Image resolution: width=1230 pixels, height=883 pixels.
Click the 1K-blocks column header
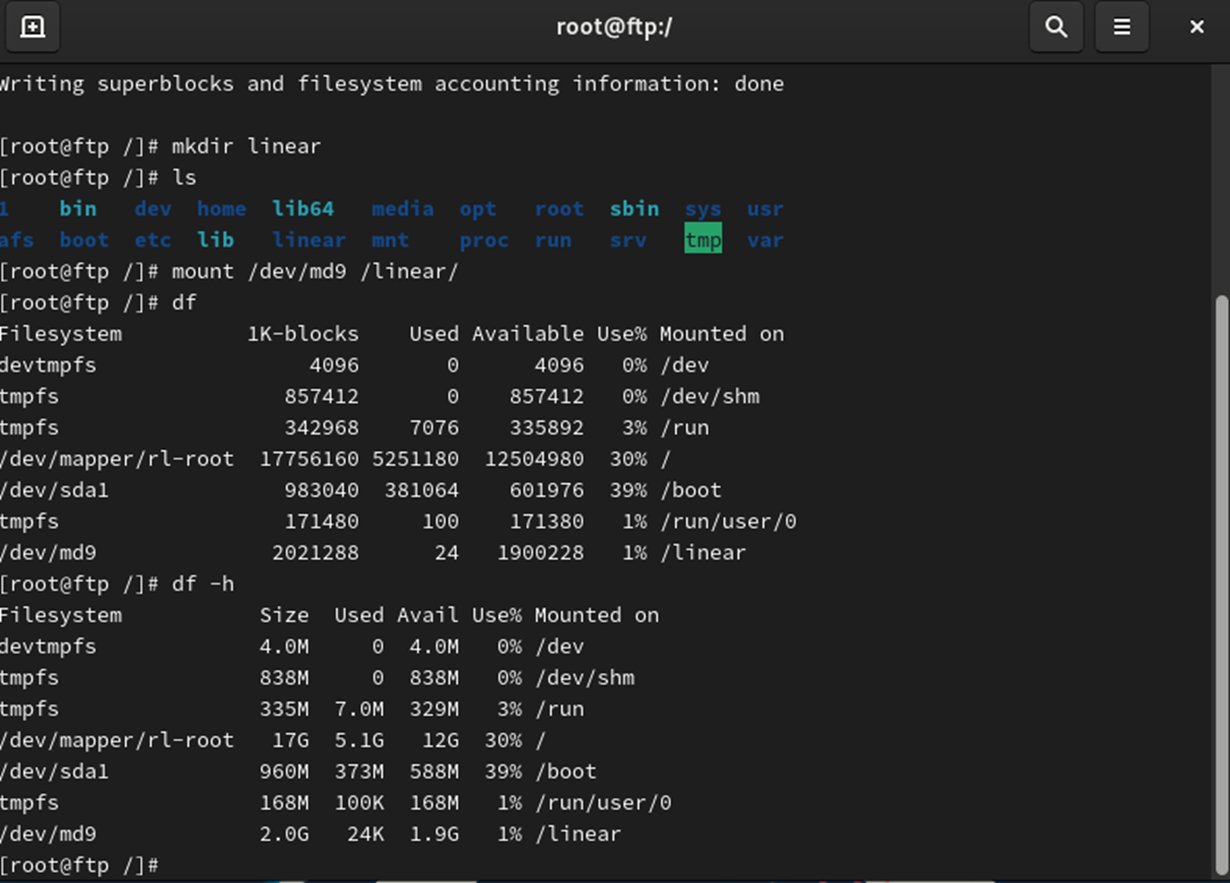coord(303,334)
